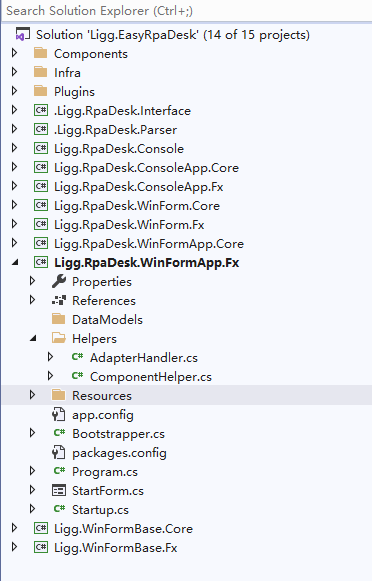Expand the References node arrow
This screenshot has width=372, height=581.
click(x=33, y=300)
